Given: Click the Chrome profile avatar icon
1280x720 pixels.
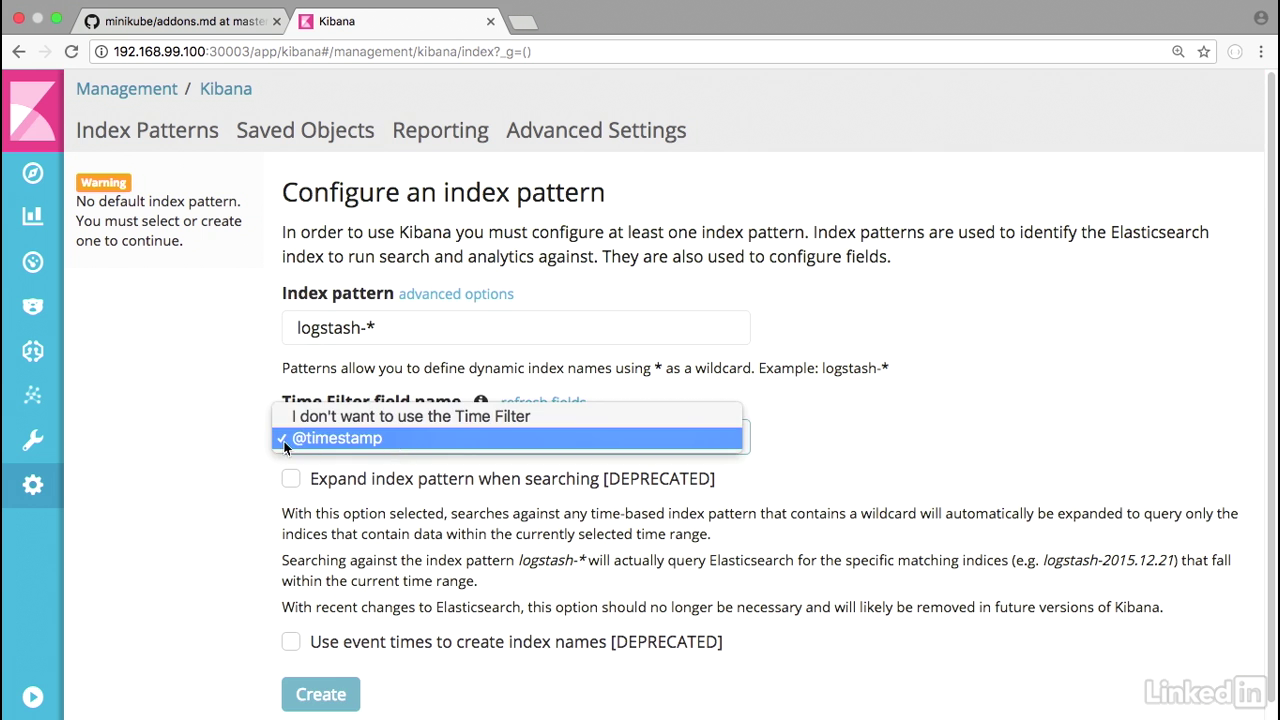Looking at the screenshot, I should 1260,18.
